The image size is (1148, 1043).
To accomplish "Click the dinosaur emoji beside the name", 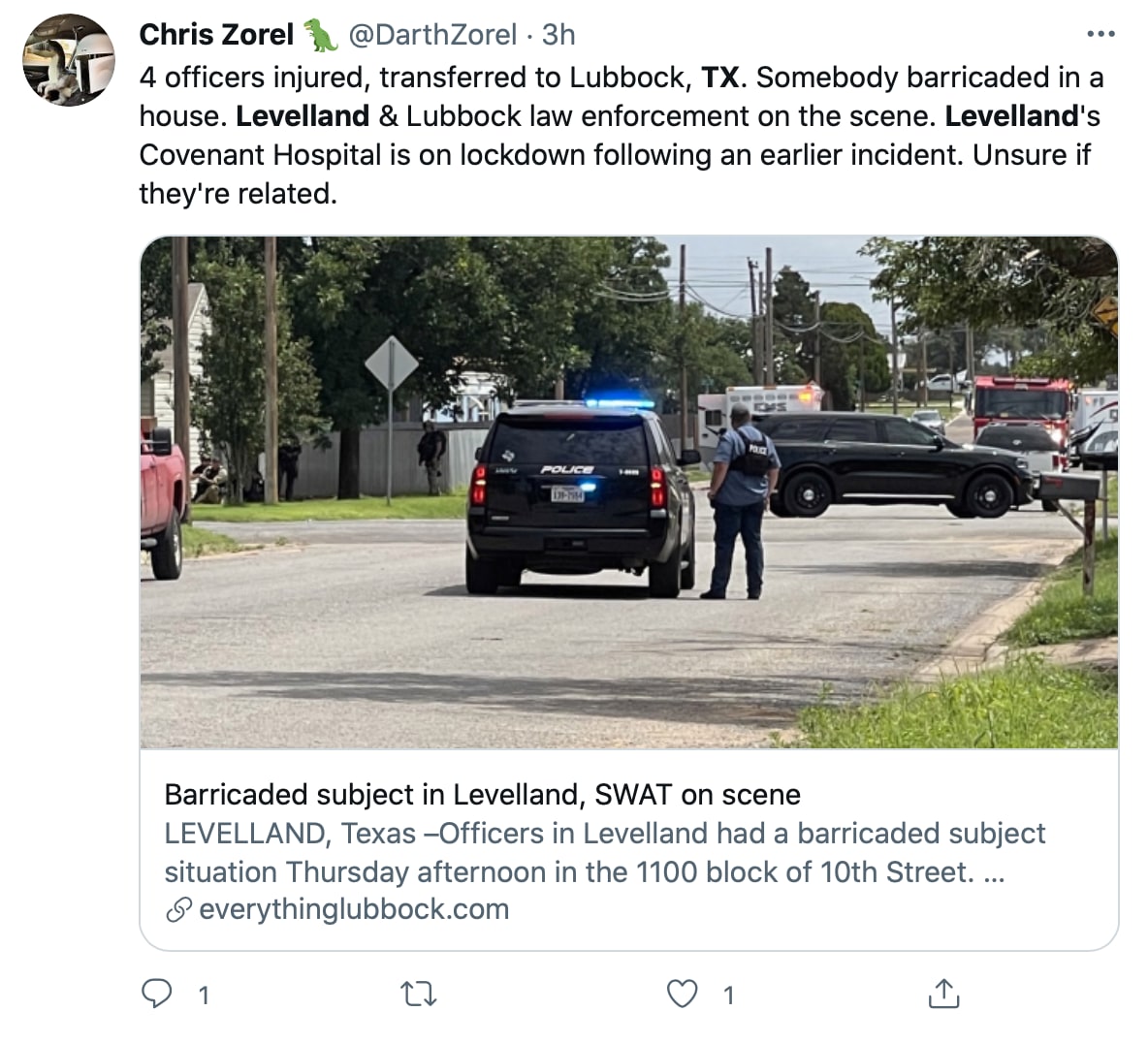I will pos(321,36).
